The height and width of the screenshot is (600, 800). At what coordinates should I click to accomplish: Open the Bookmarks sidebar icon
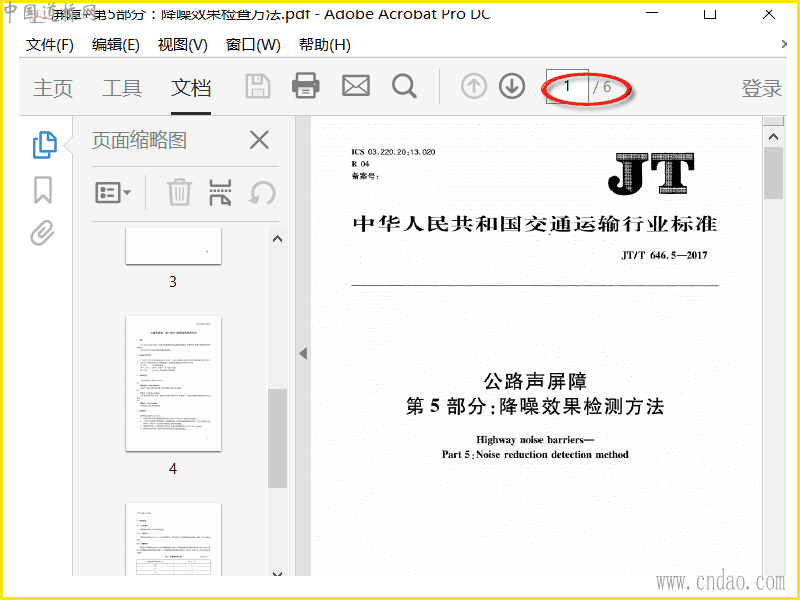(x=43, y=190)
